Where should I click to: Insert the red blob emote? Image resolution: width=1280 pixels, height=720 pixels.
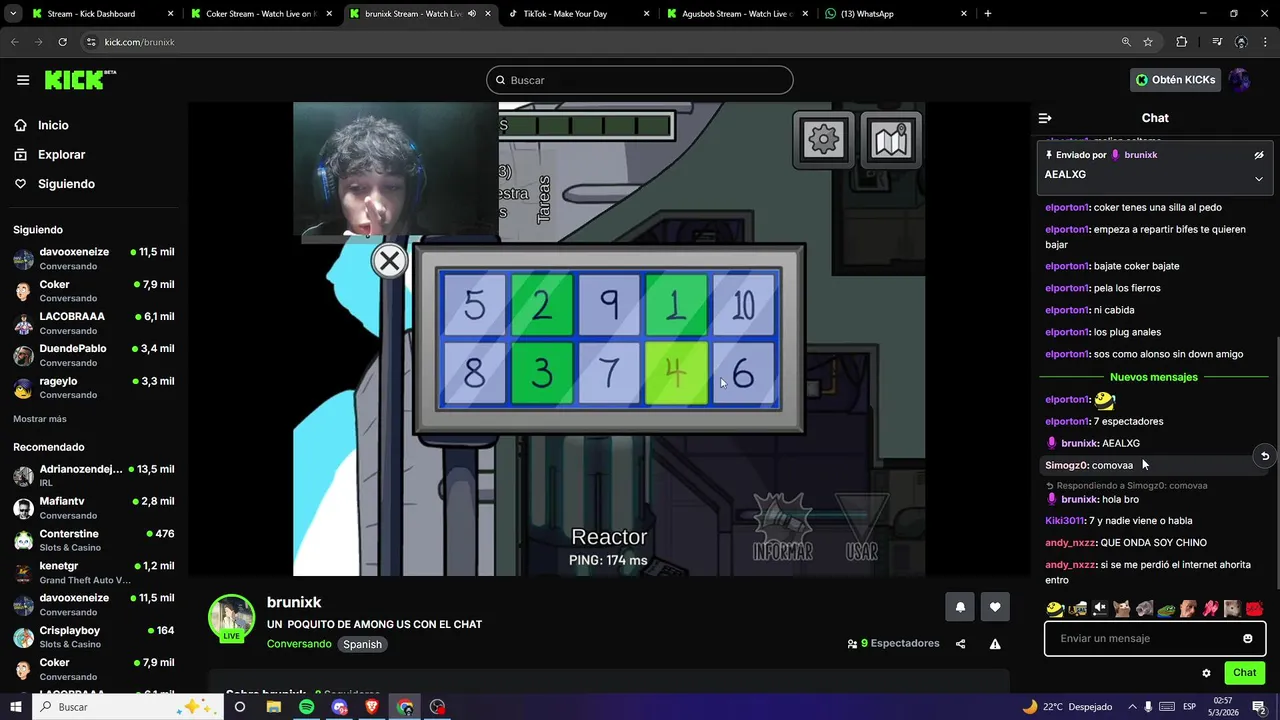pyautogui.click(x=1254, y=608)
